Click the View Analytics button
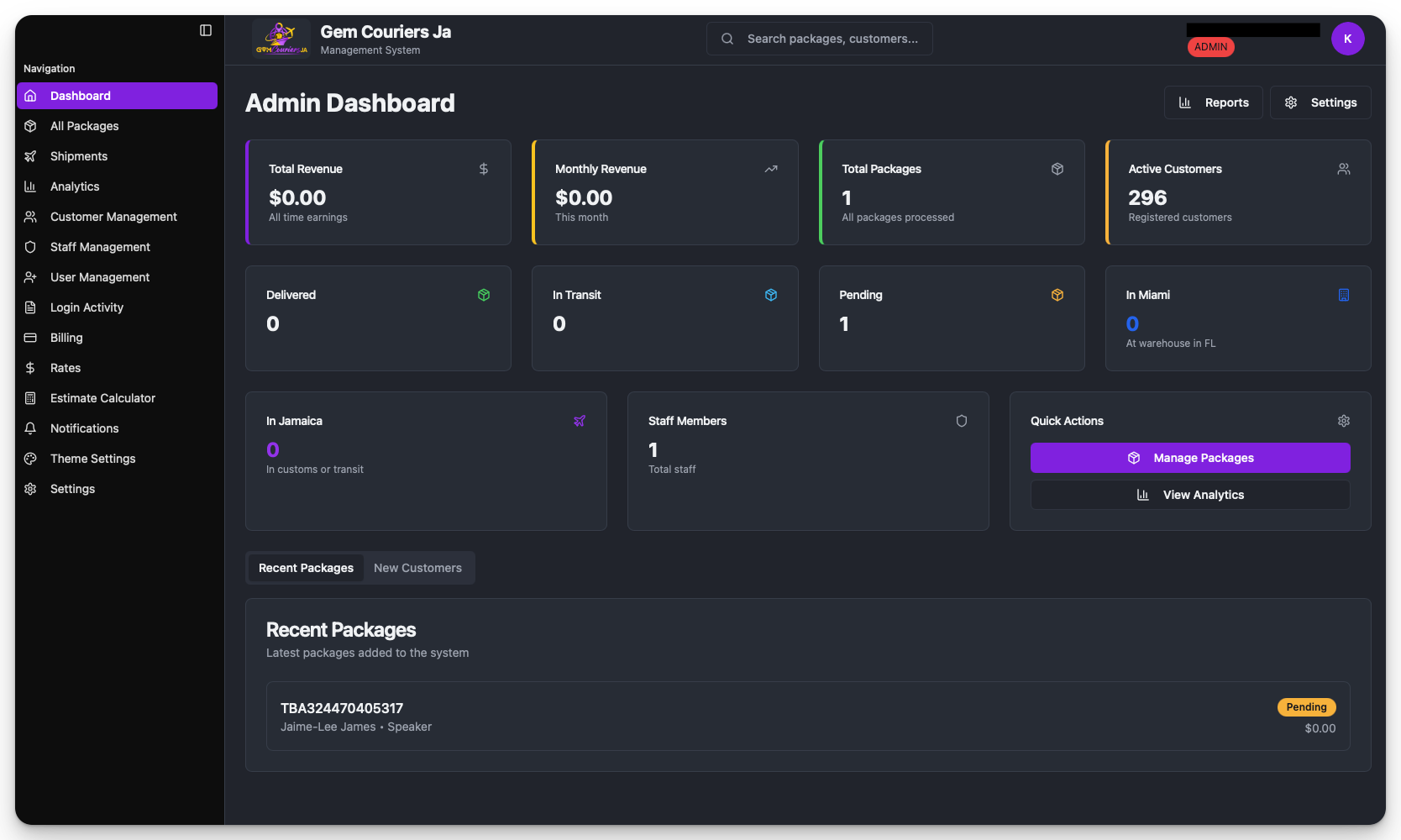The image size is (1401, 840). 1189,495
